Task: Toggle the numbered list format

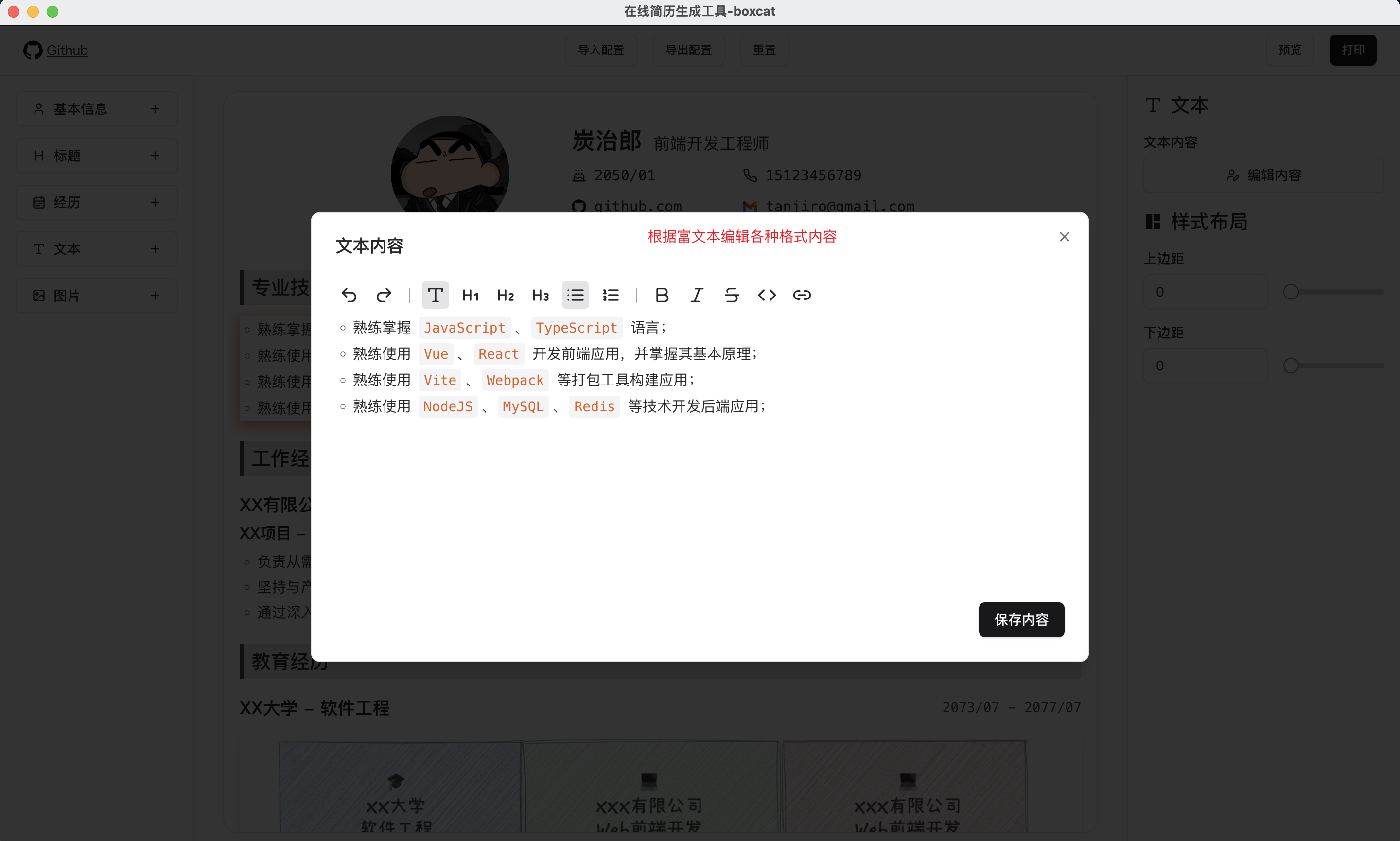Action: [611, 295]
